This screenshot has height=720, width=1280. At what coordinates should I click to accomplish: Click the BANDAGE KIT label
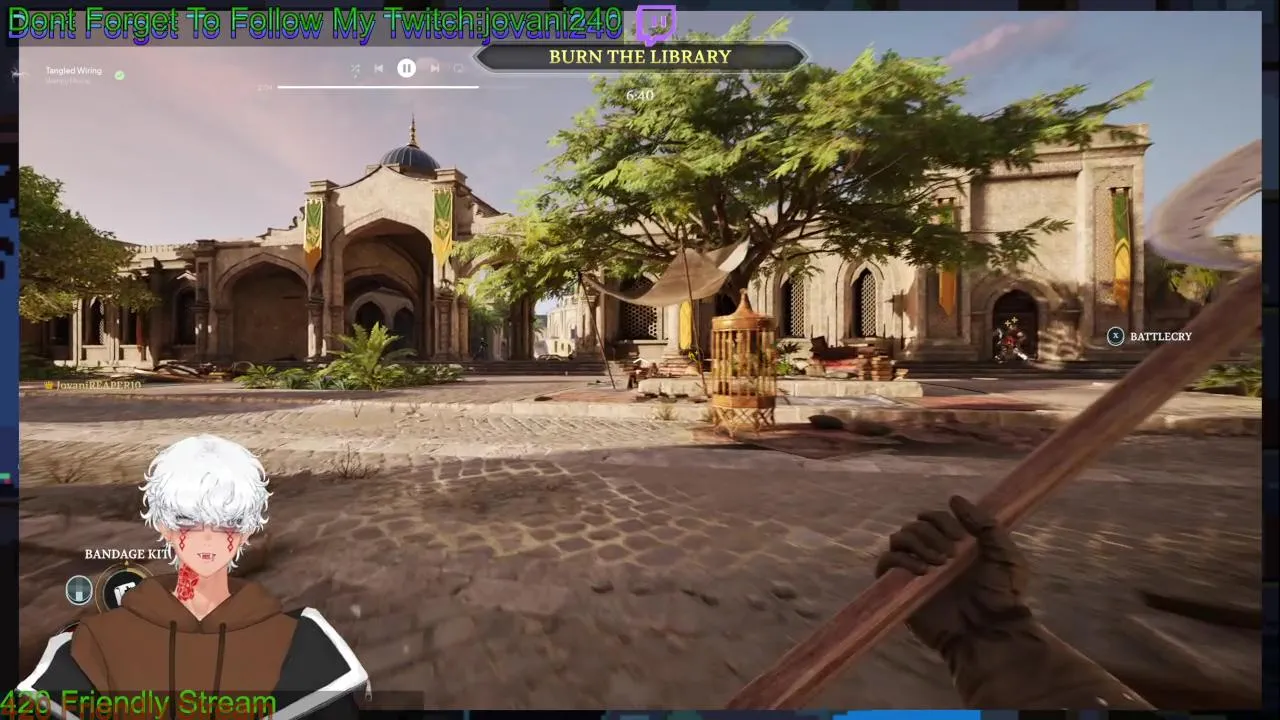pyautogui.click(x=128, y=554)
